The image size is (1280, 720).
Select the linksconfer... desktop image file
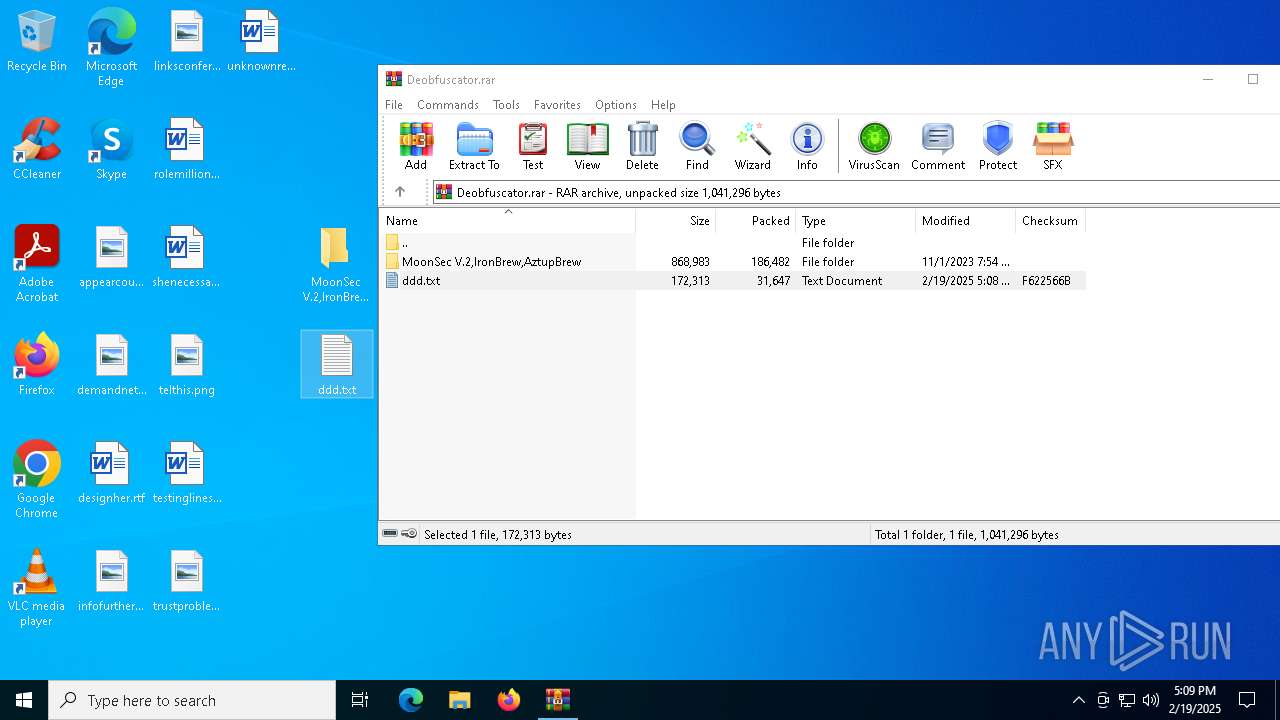(187, 42)
